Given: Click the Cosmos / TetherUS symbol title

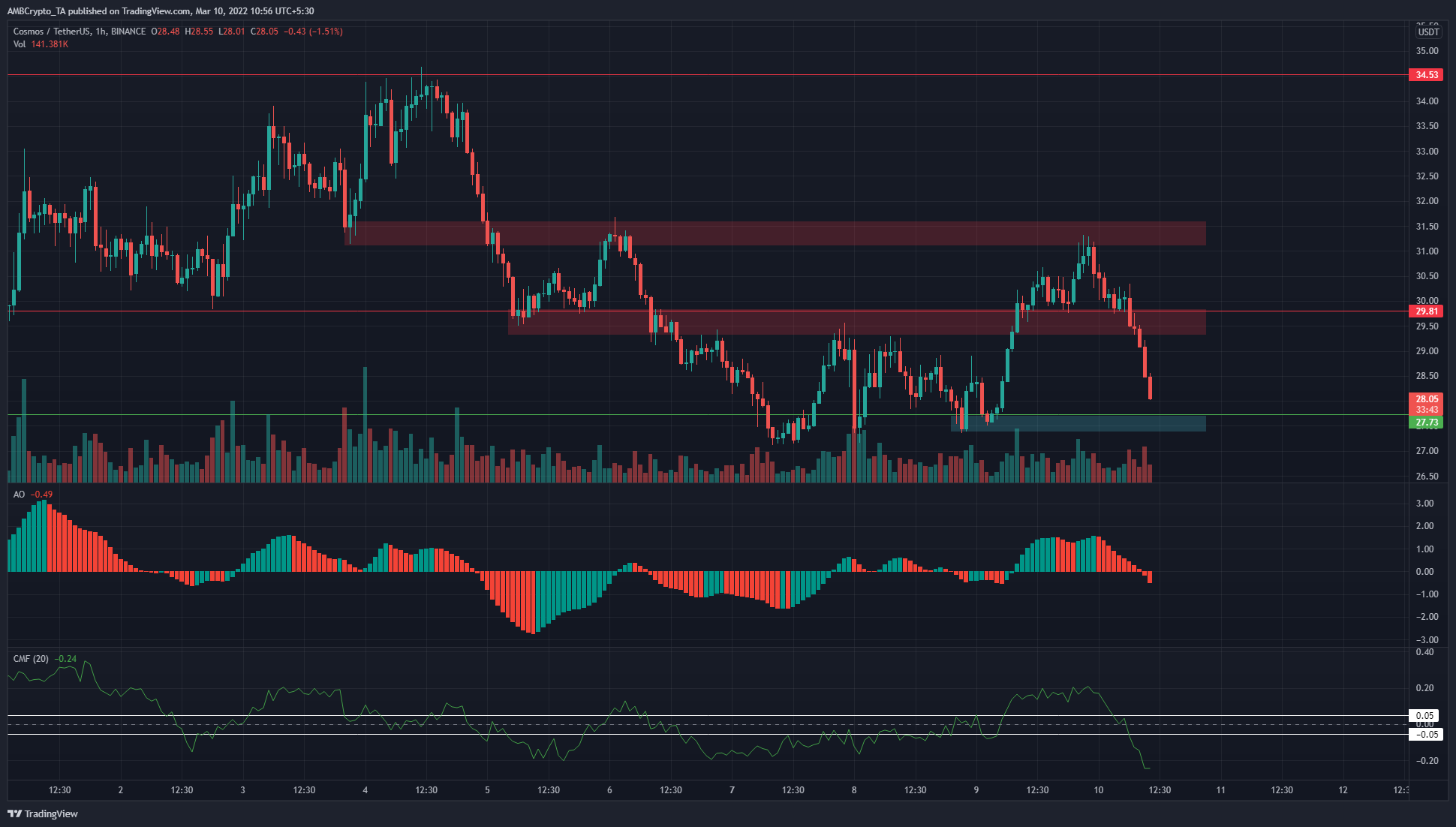Looking at the screenshot, I should tap(51, 32).
